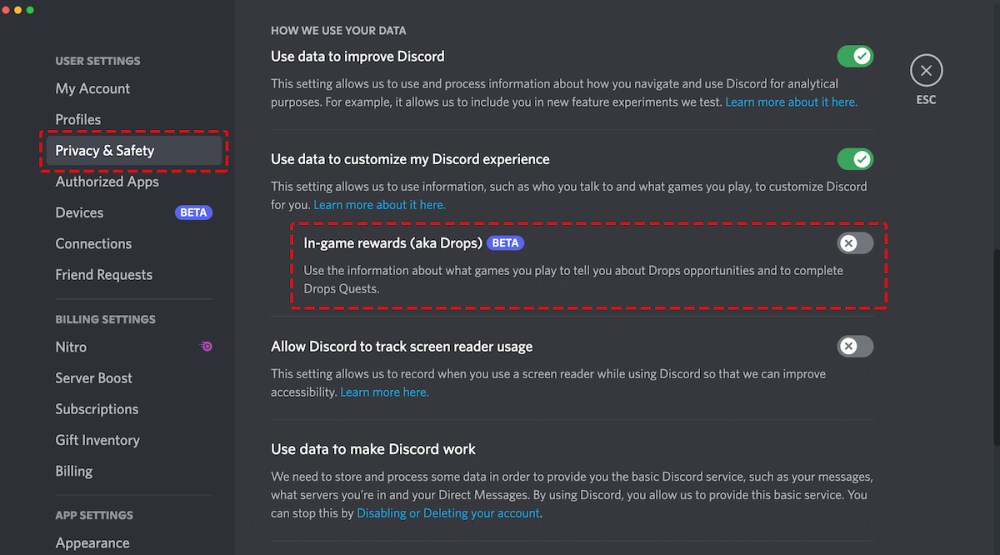1000x555 pixels.
Task: Click the BETA badge beside Devices
Action: pyautogui.click(x=193, y=213)
